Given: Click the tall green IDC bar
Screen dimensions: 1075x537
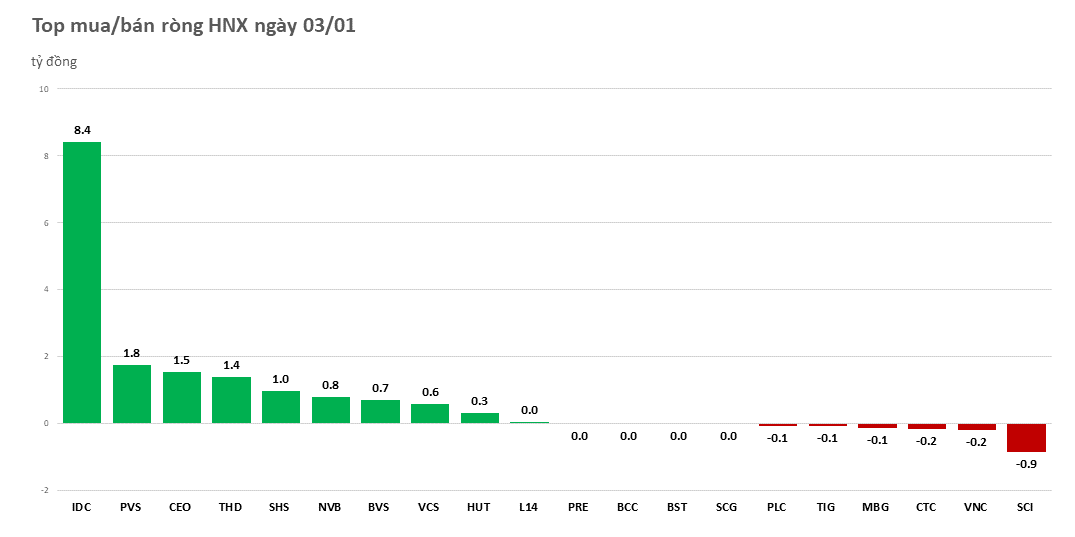Looking at the screenshot, I should (82, 282).
